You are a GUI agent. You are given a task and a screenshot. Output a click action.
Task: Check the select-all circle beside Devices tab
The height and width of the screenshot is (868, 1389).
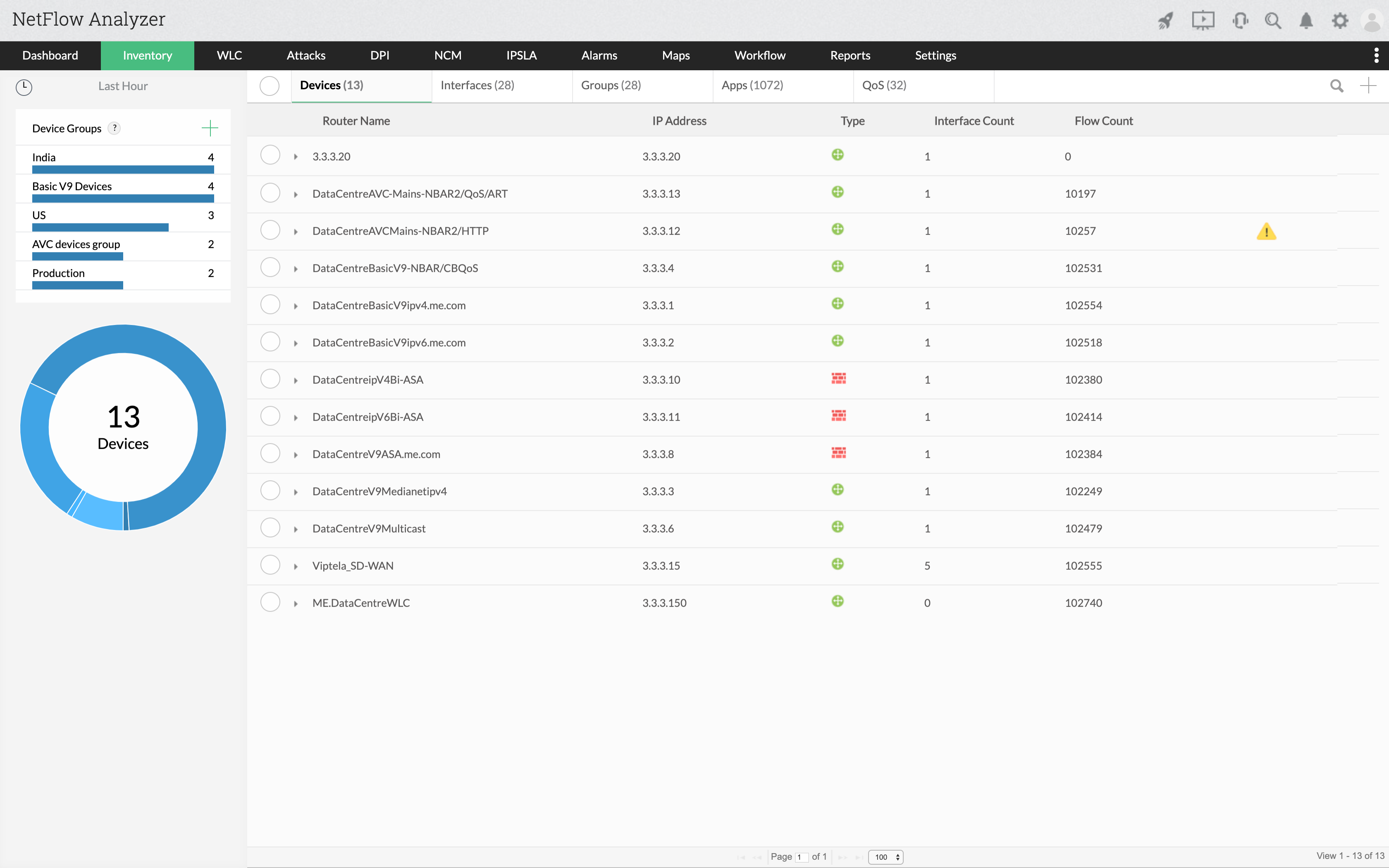coord(270,86)
